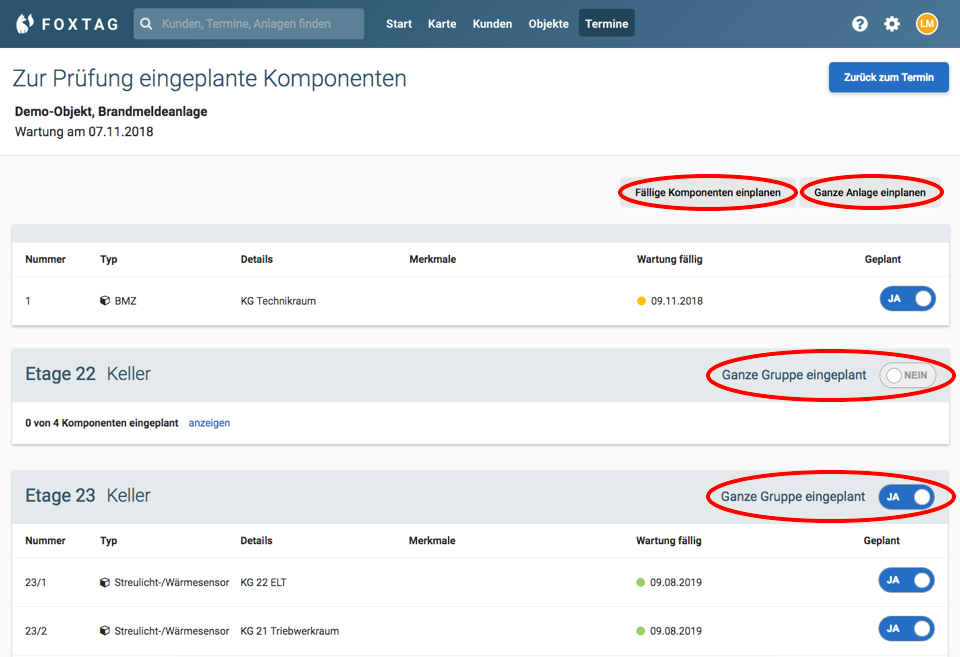Image resolution: width=960 pixels, height=657 pixels.
Task: Click 'Wartung am 07.11.2018' text
Action: pos(84,132)
